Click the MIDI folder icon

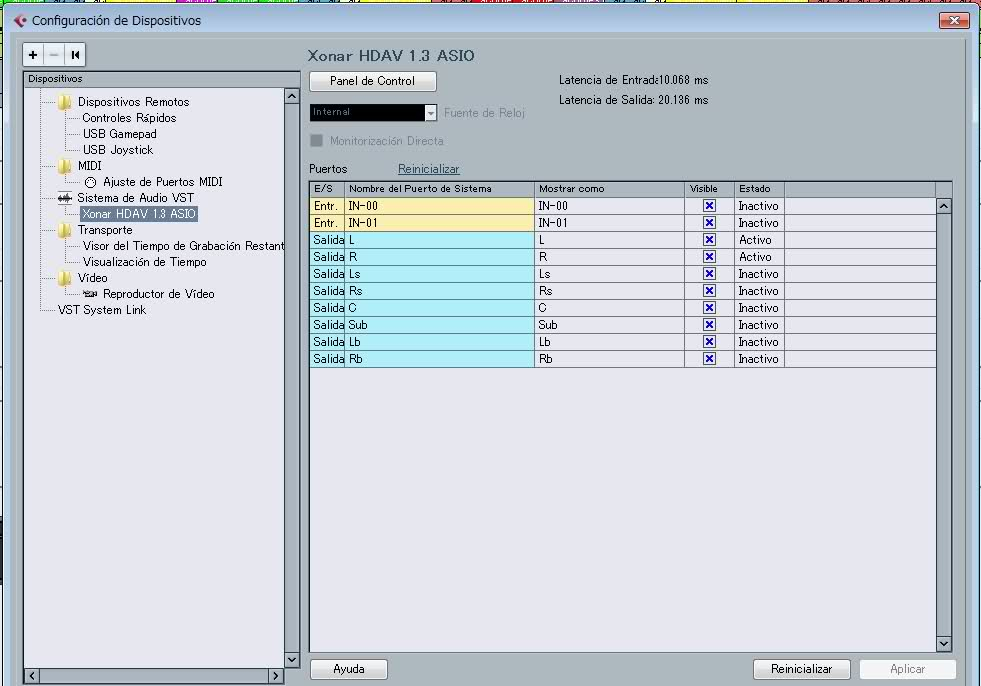click(65, 166)
